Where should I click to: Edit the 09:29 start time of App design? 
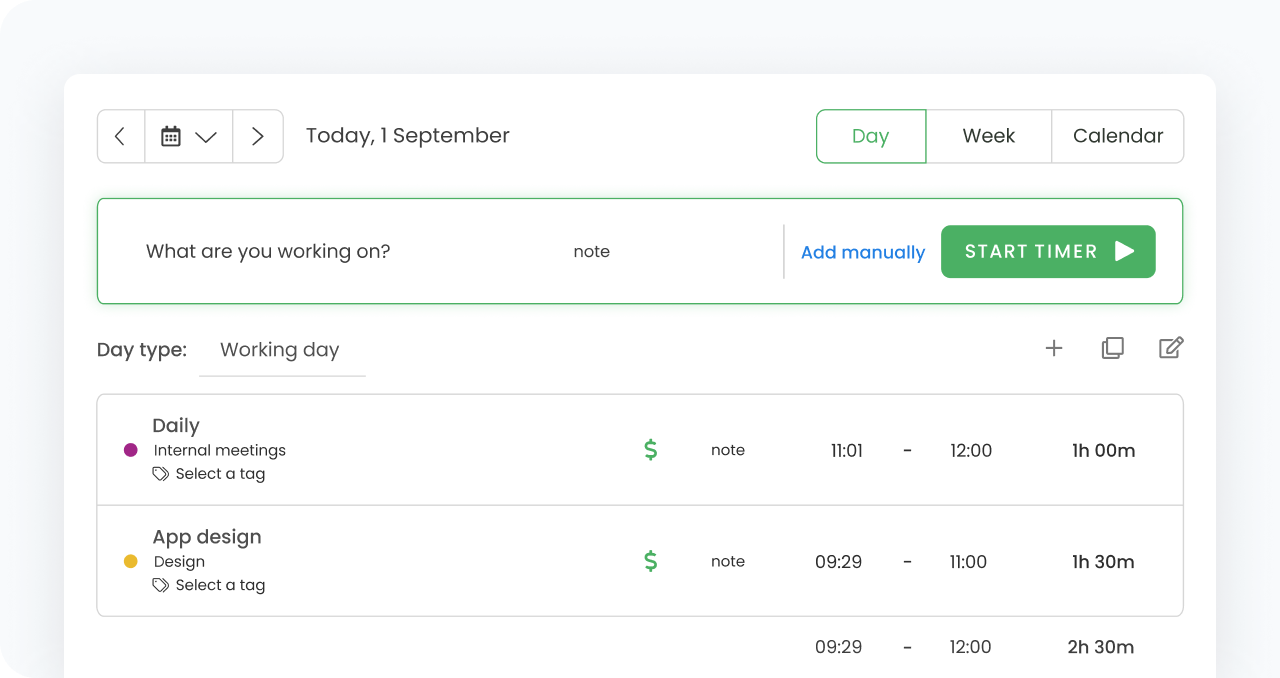pyautogui.click(x=839, y=562)
